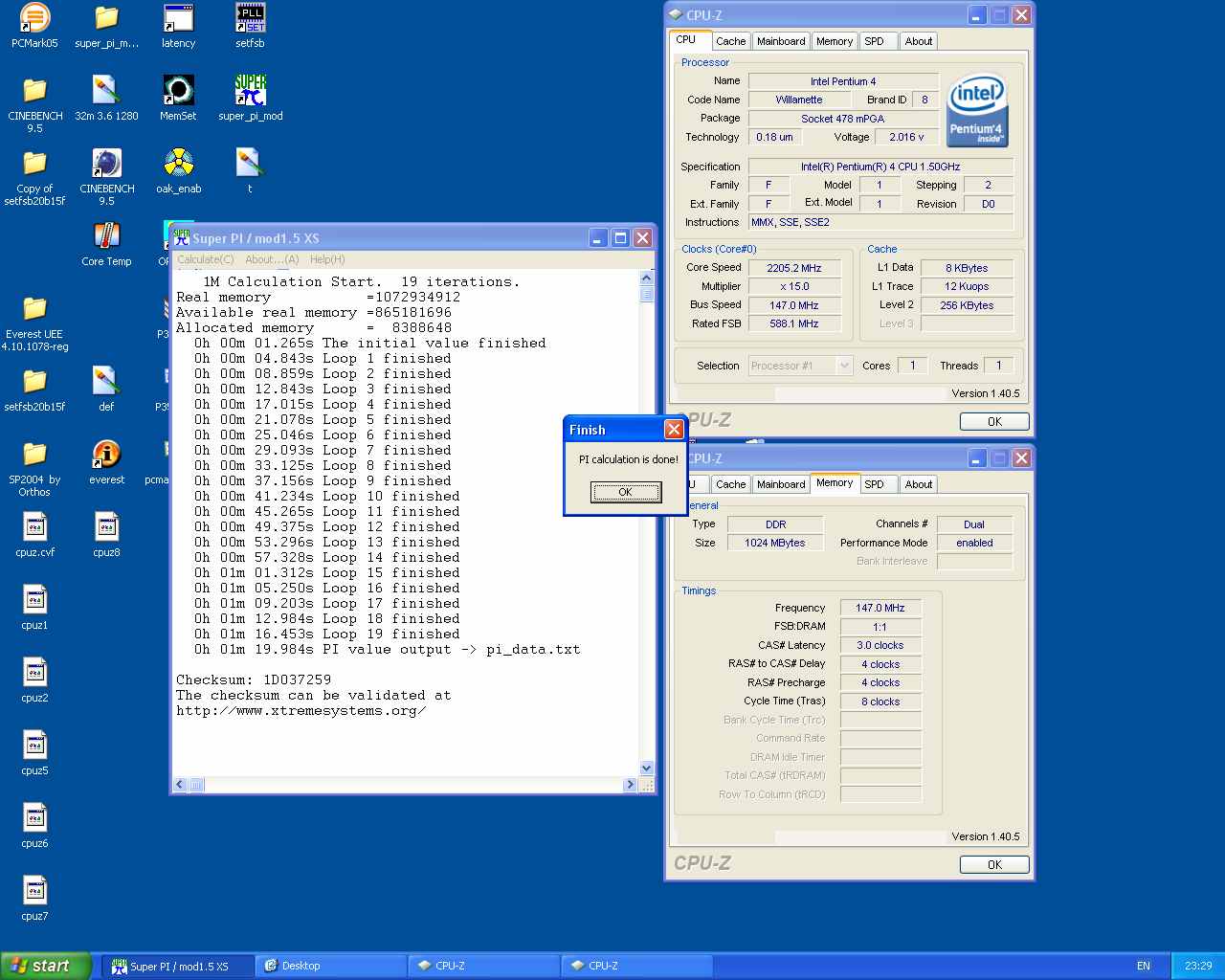
Task: Launch the everest desktop shortcut
Action: click(x=106, y=462)
